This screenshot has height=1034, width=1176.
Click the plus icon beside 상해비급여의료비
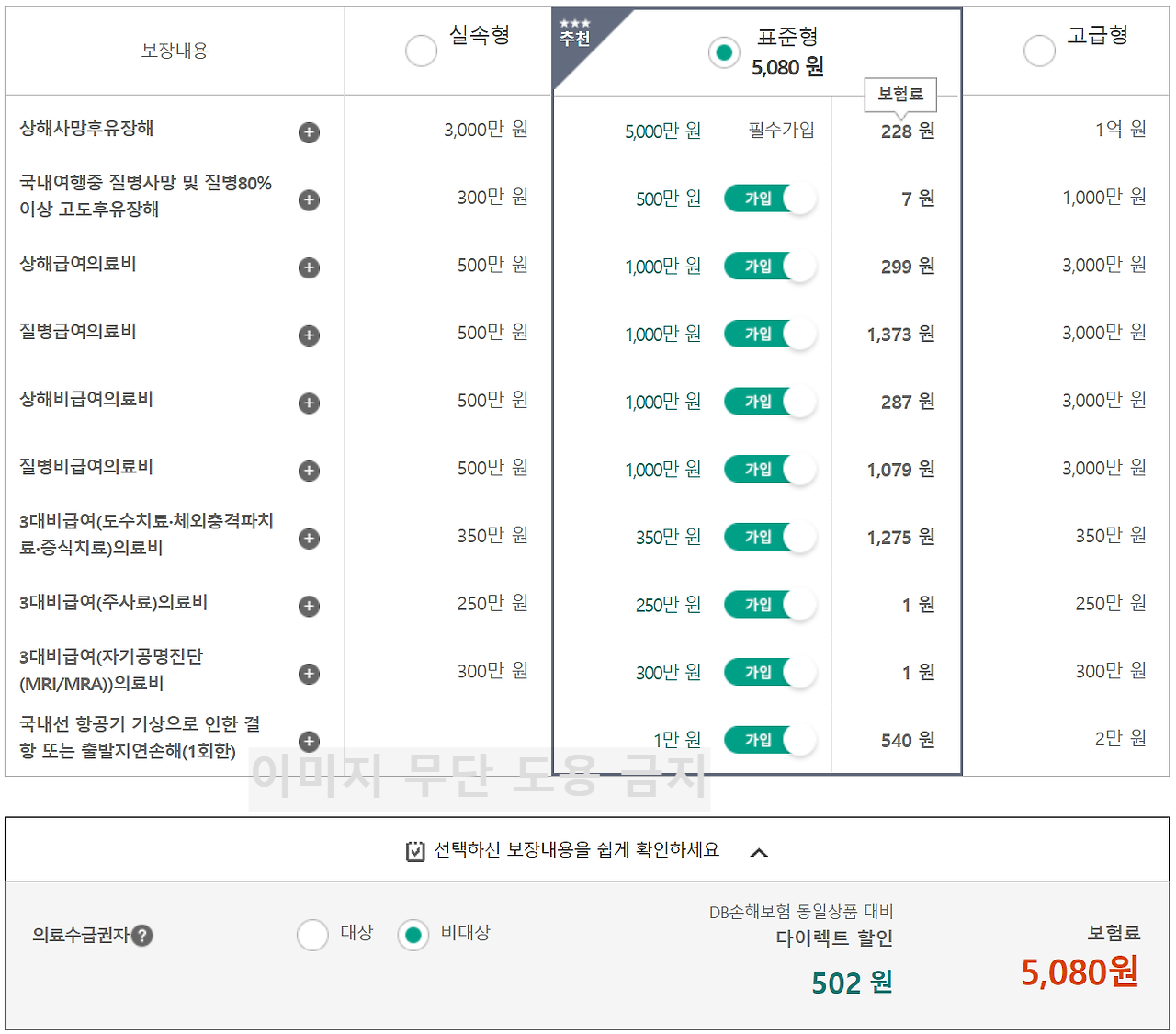click(x=309, y=403)
